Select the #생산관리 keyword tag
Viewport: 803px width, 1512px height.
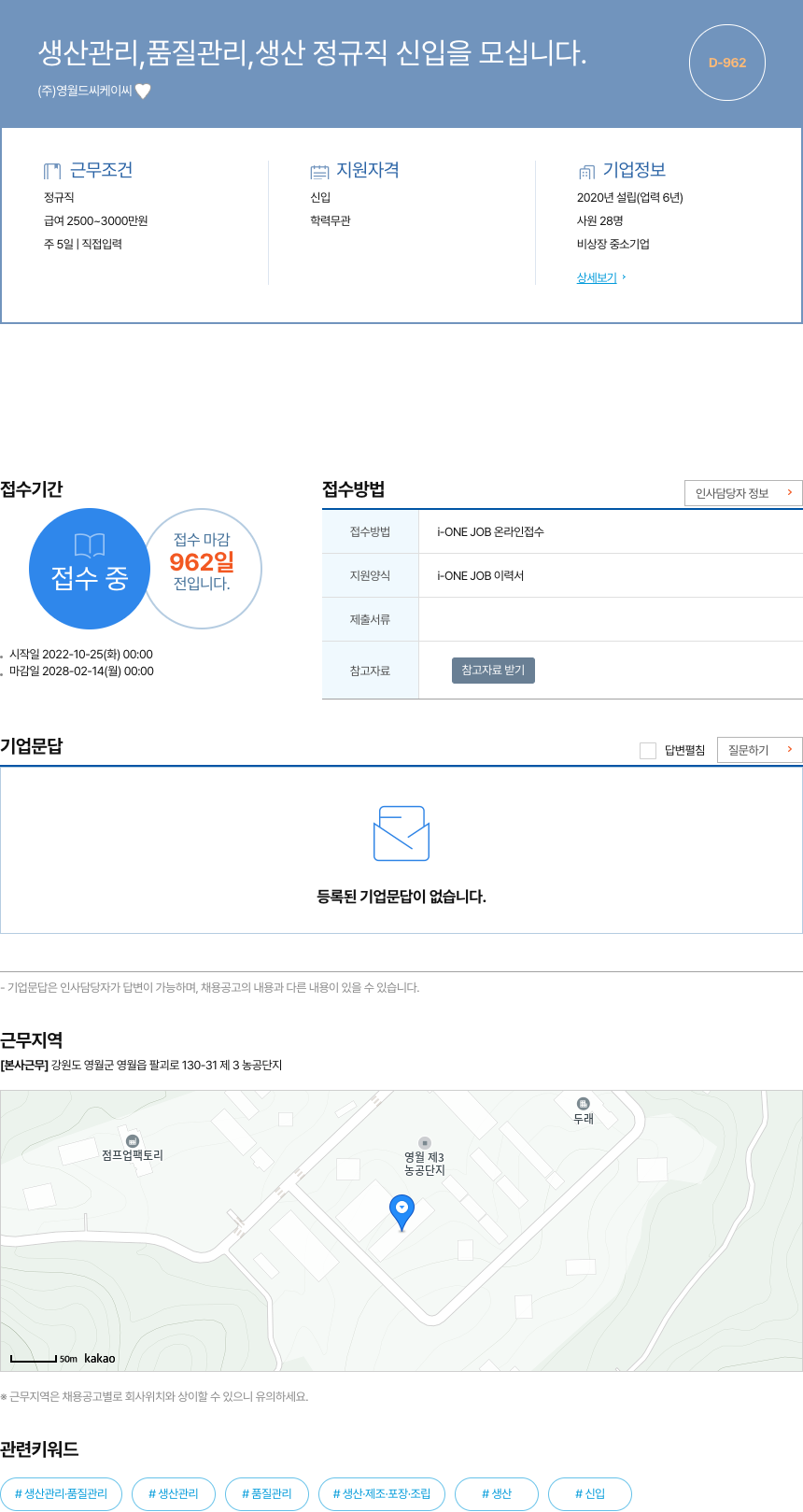click(x=174, y=1493)
